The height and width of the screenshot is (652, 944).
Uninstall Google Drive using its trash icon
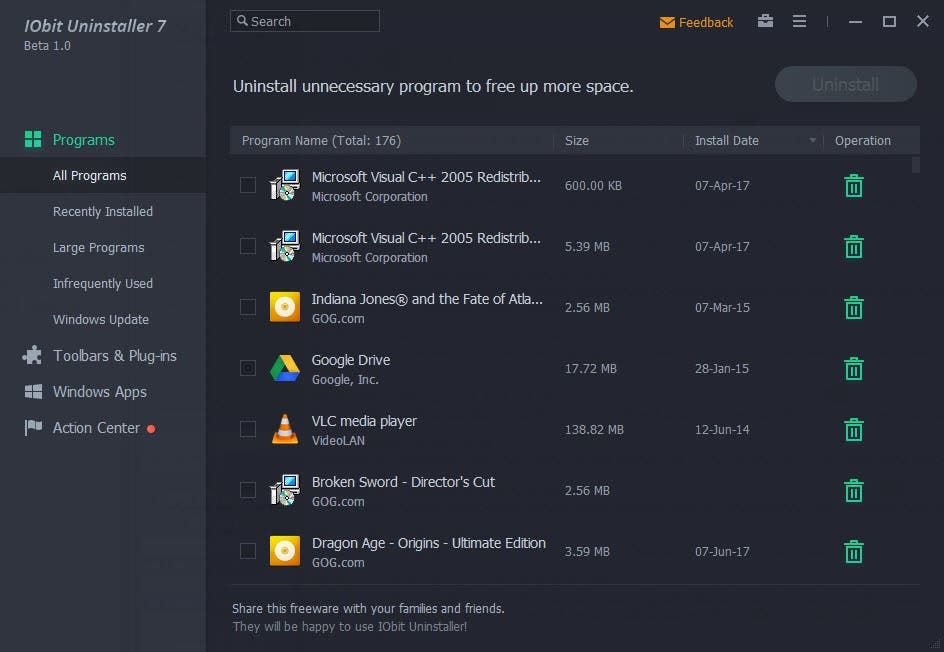pyautogui.click(x=853, y=368)
